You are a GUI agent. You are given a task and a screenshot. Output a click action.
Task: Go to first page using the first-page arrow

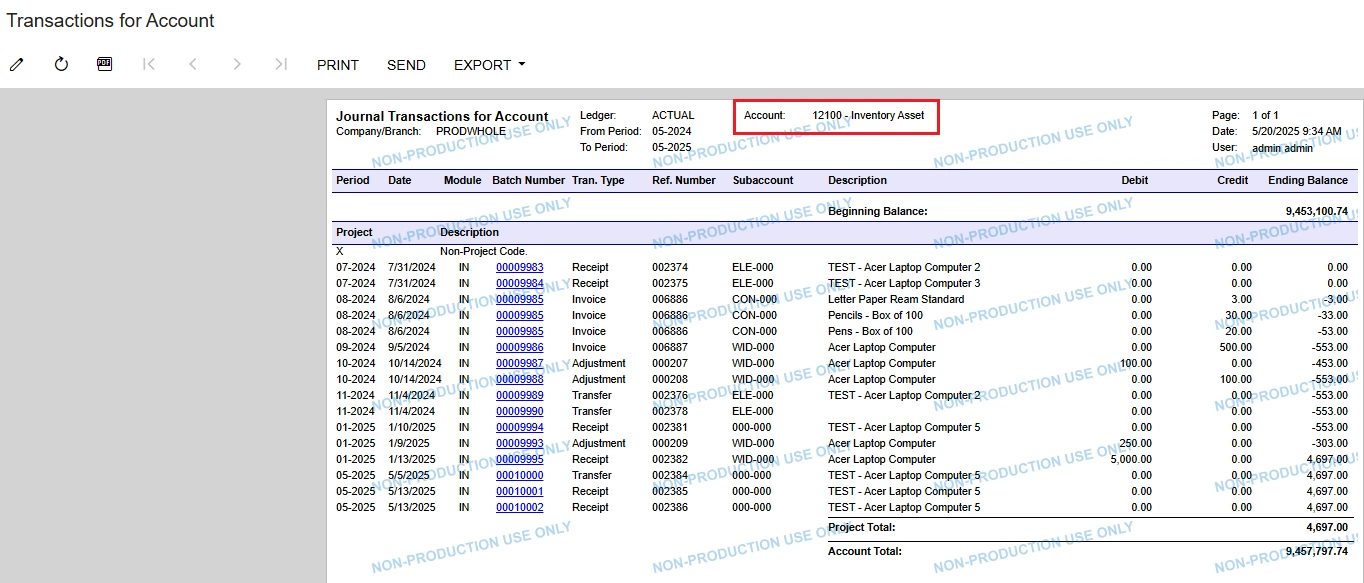point(149,64)
